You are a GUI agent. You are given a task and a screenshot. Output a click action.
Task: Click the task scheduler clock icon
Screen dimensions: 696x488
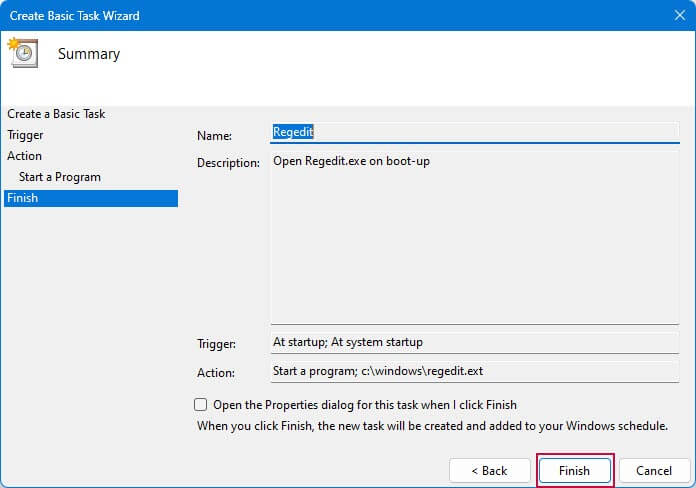pos(23,52)
